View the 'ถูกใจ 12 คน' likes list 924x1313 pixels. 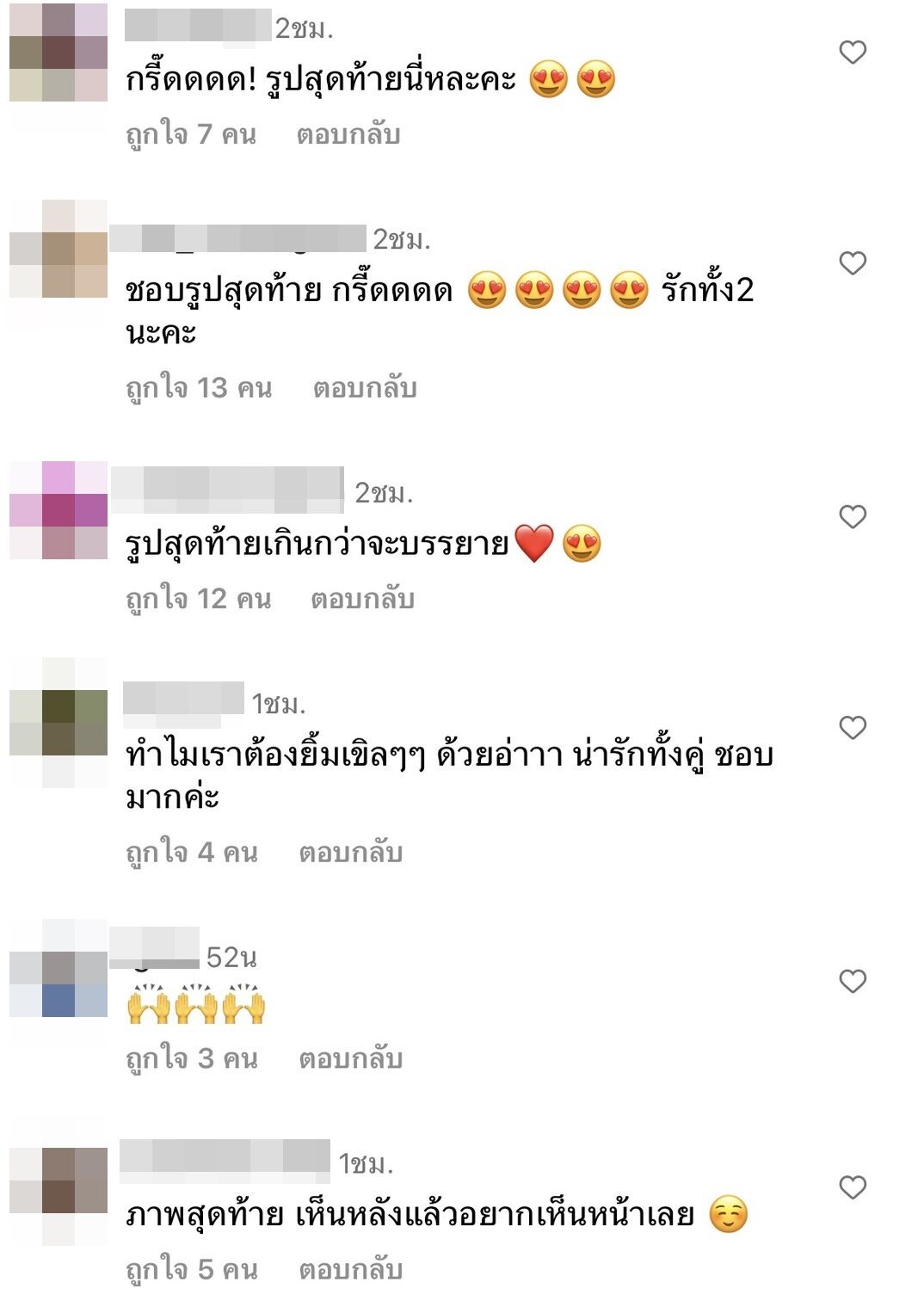tap(198, 599)
